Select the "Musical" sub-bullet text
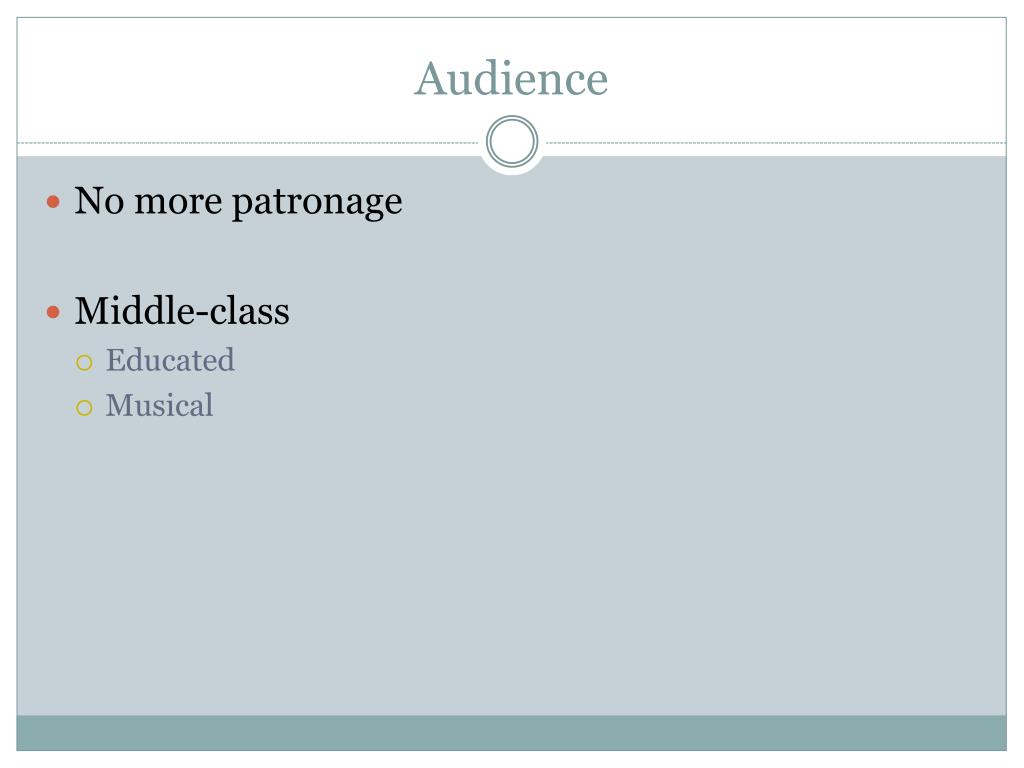1024x768 pixels. tap(159, 406)
